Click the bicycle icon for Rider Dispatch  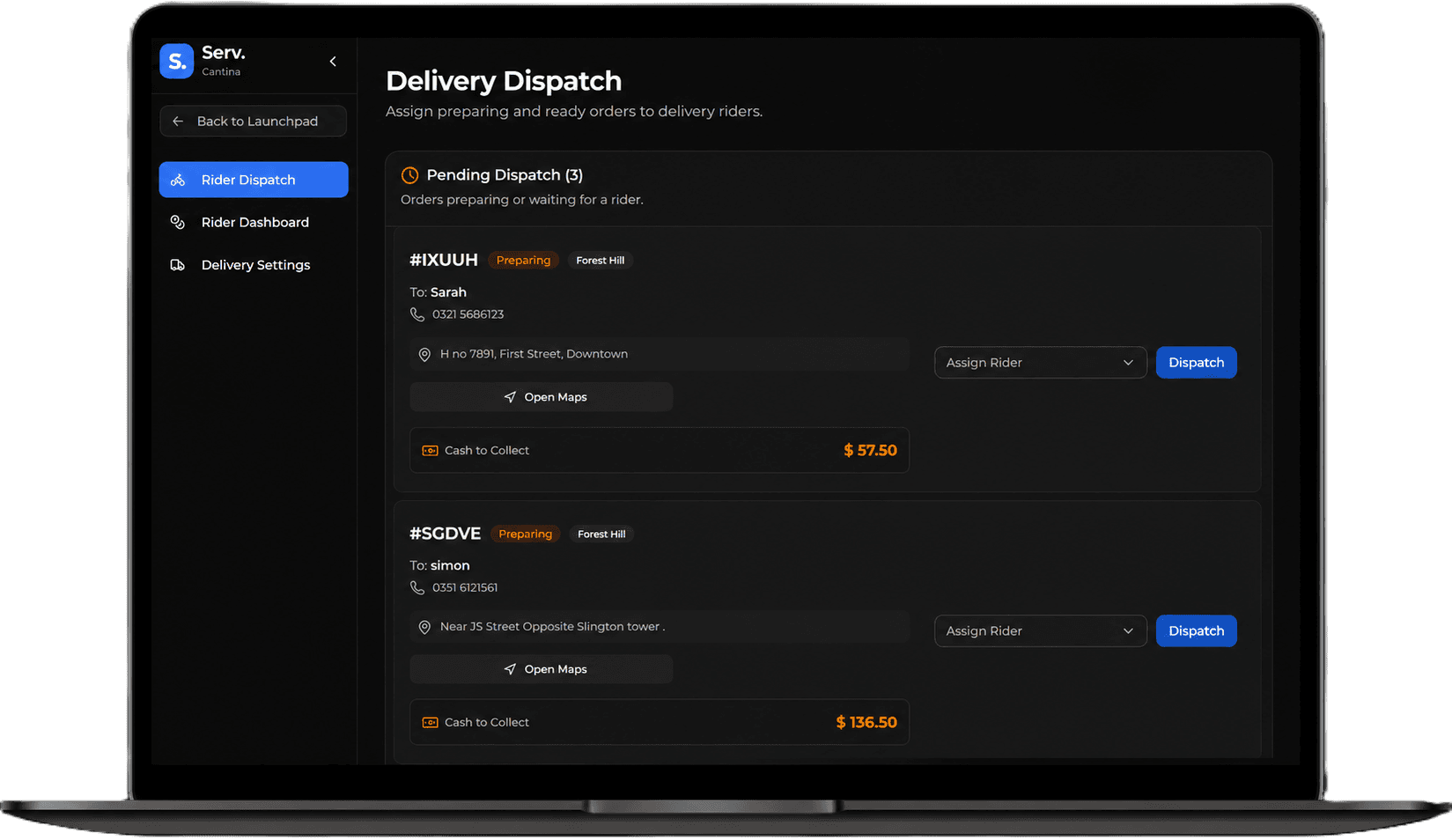(x=178, y=180)
